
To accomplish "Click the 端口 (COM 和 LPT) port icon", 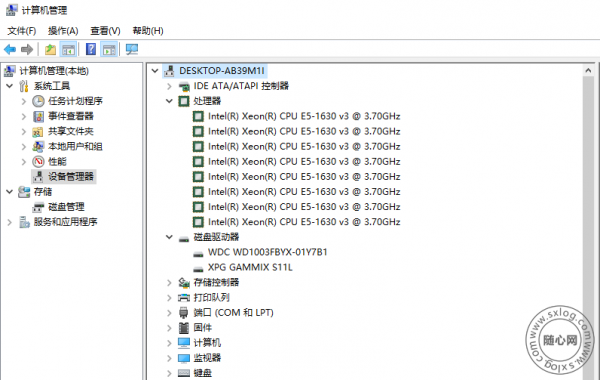I will point(184,313).
